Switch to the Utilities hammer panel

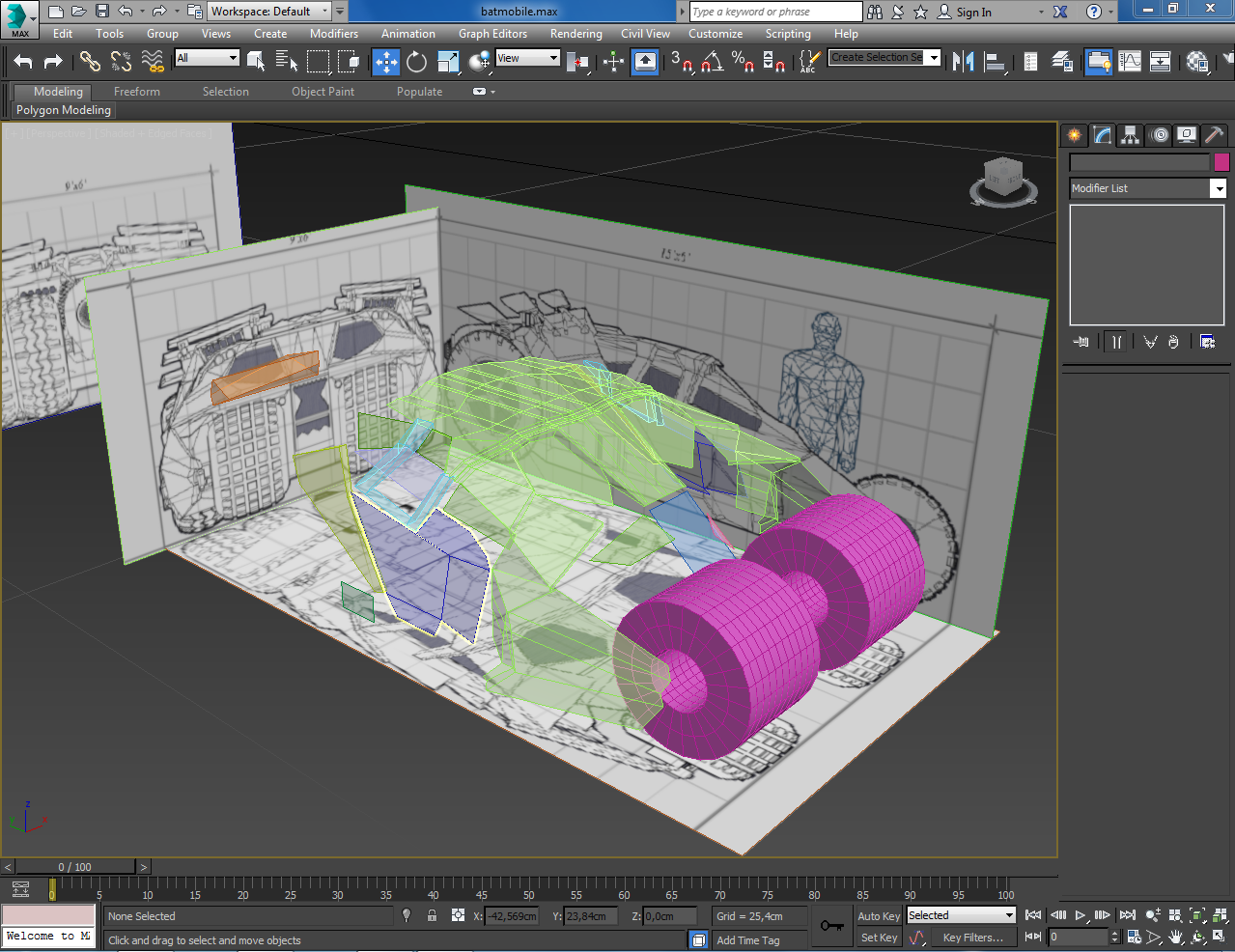click(1215, 135)
